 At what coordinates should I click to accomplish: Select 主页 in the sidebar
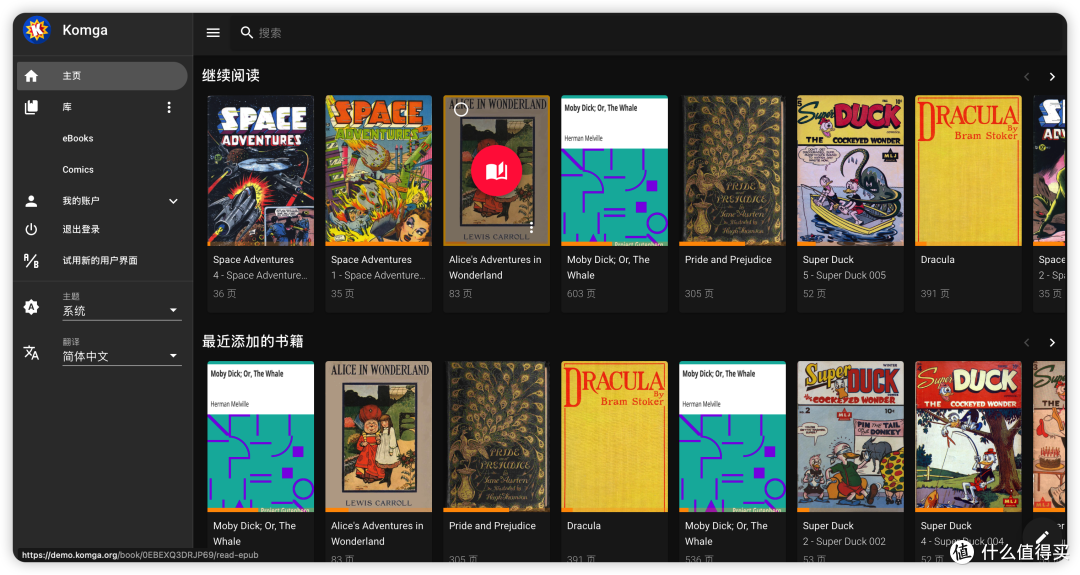click(102, 76)
